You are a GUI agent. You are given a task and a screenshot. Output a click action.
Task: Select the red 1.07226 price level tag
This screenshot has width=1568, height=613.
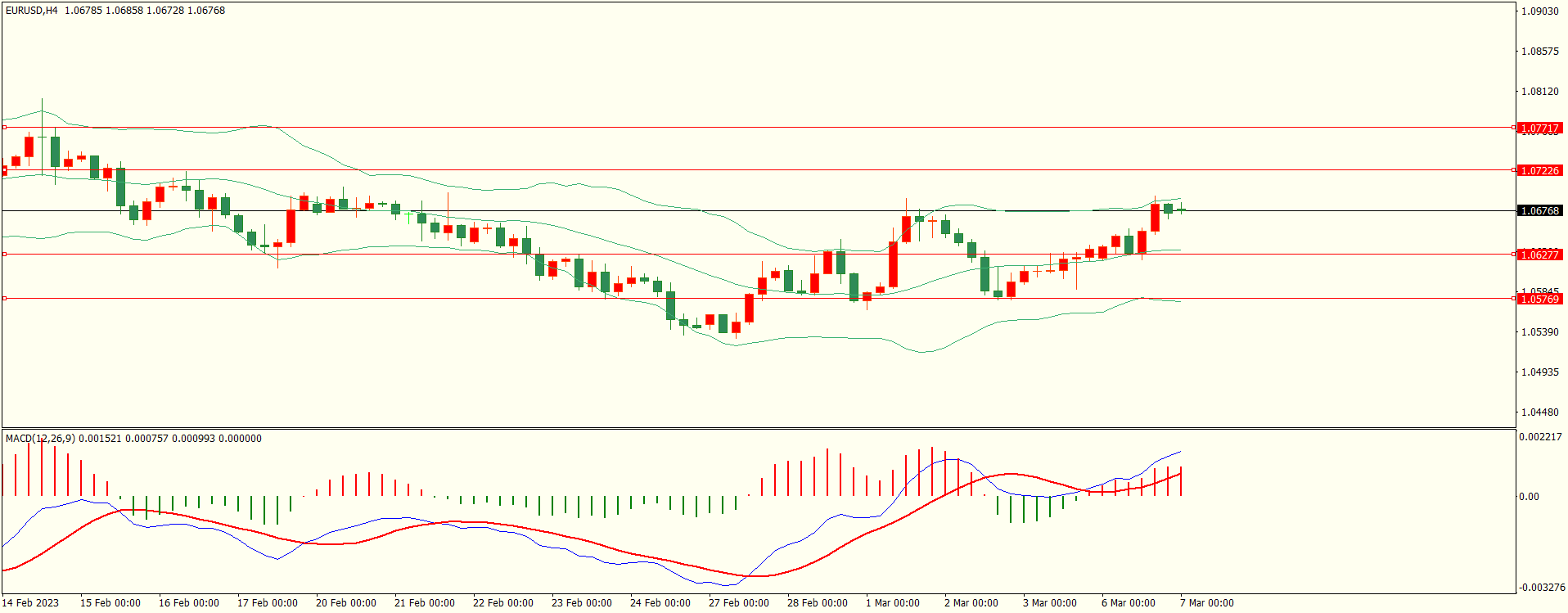pos(1539,171)
